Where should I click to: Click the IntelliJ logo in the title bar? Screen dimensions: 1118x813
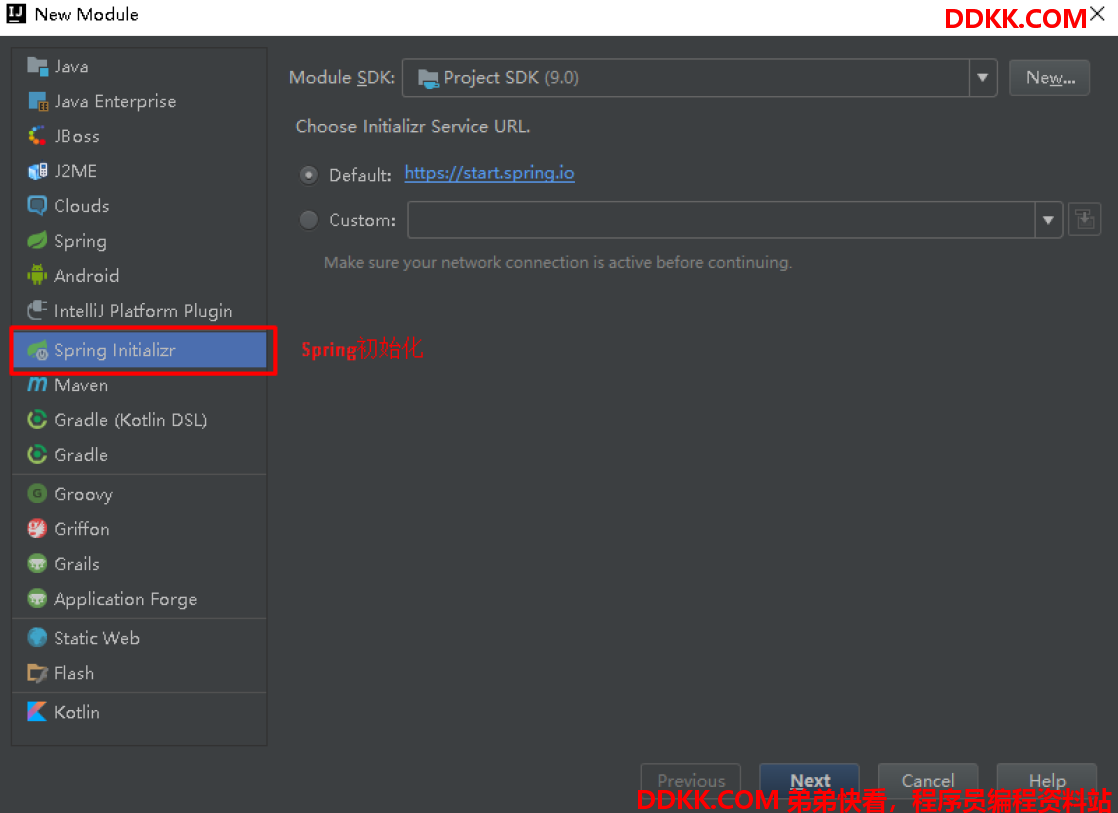16,14
